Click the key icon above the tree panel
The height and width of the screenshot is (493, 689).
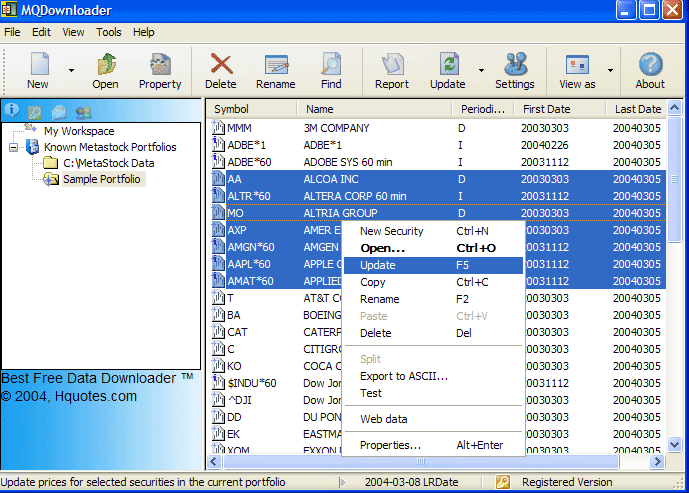click(x=35, y=112)
